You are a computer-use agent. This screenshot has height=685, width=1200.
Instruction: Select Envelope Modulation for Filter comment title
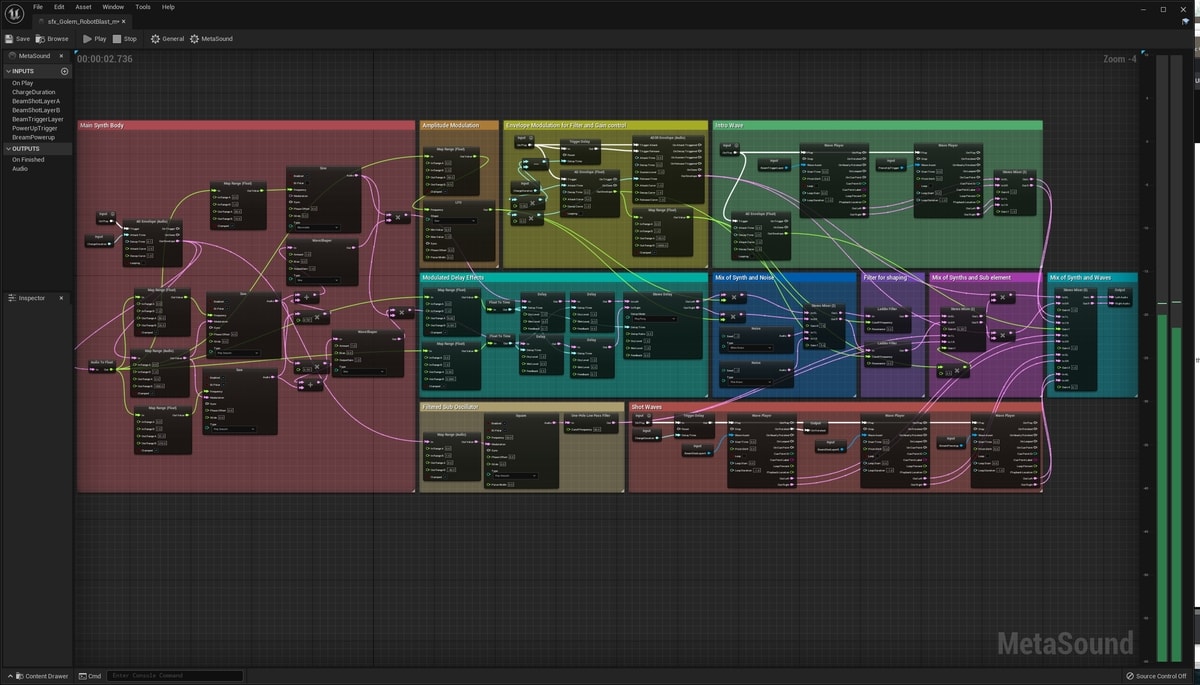[x=566, y=126]
